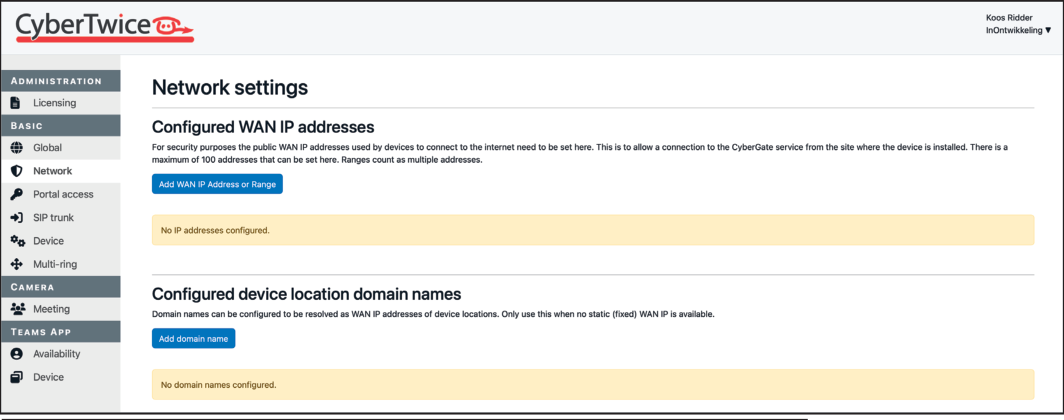Click Configured device location domain names heading
This screenshot has width=1064, height=420.
click(307, 294)
